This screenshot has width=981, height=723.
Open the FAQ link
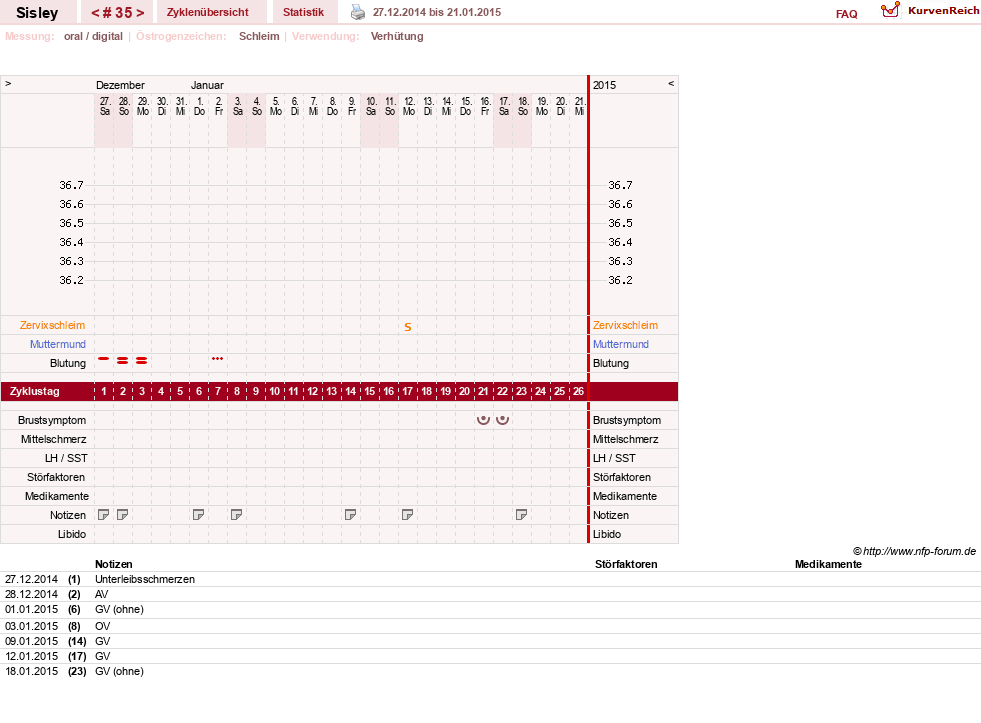(846, 14)
